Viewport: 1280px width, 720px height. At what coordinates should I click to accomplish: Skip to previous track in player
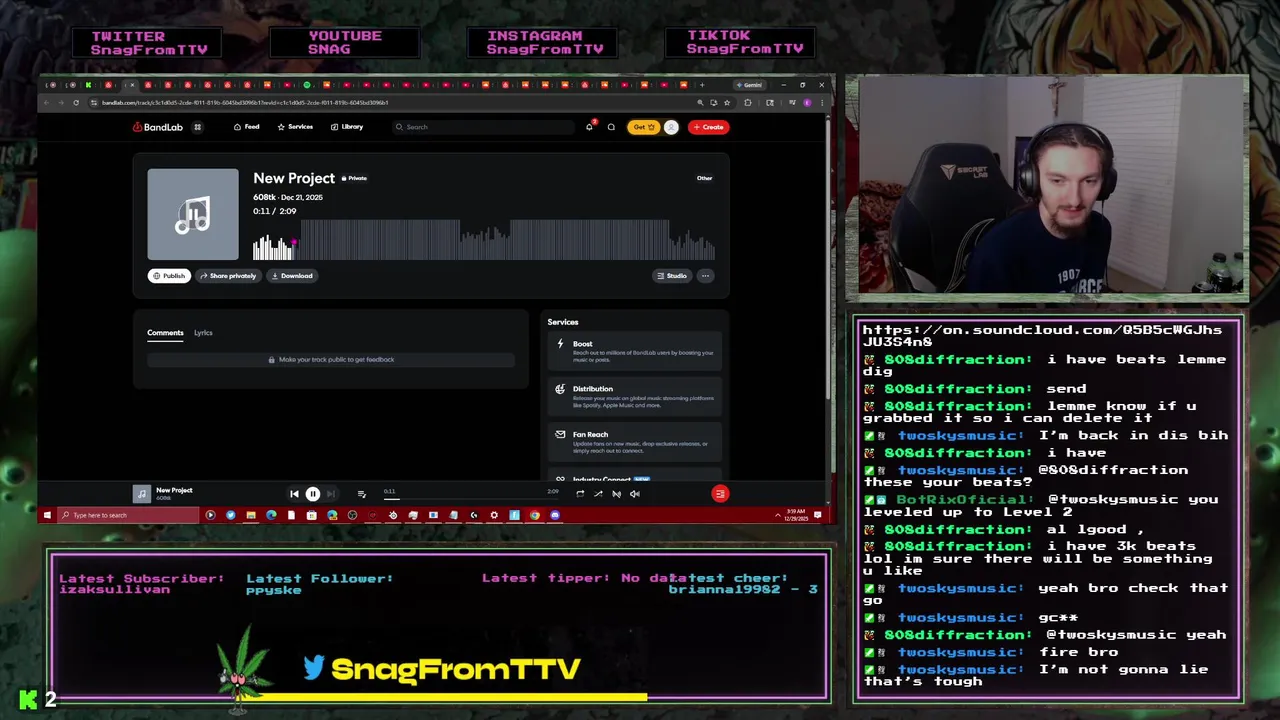tap(294, 494)
